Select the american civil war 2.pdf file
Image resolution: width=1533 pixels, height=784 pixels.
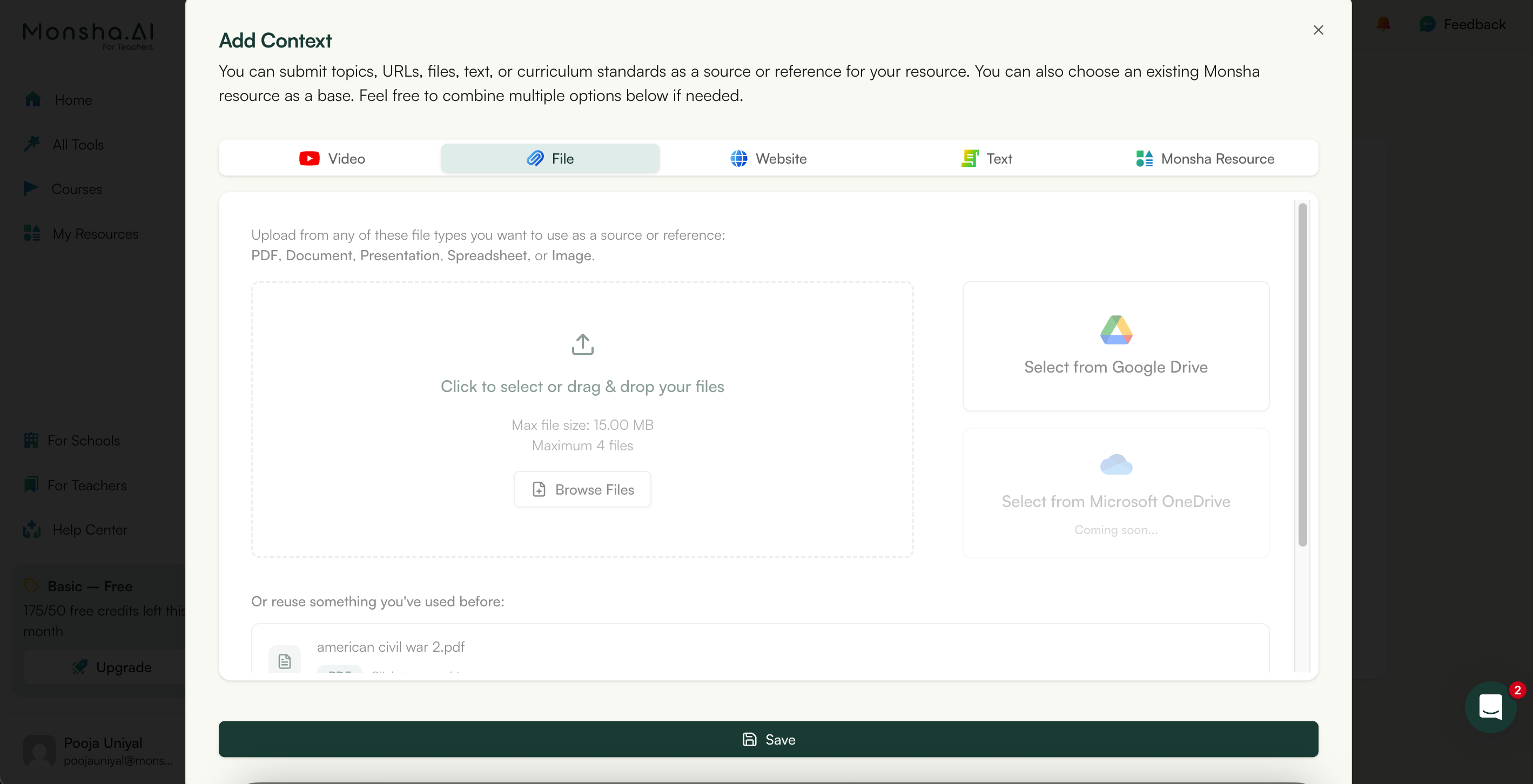click(x=391, y=647)
